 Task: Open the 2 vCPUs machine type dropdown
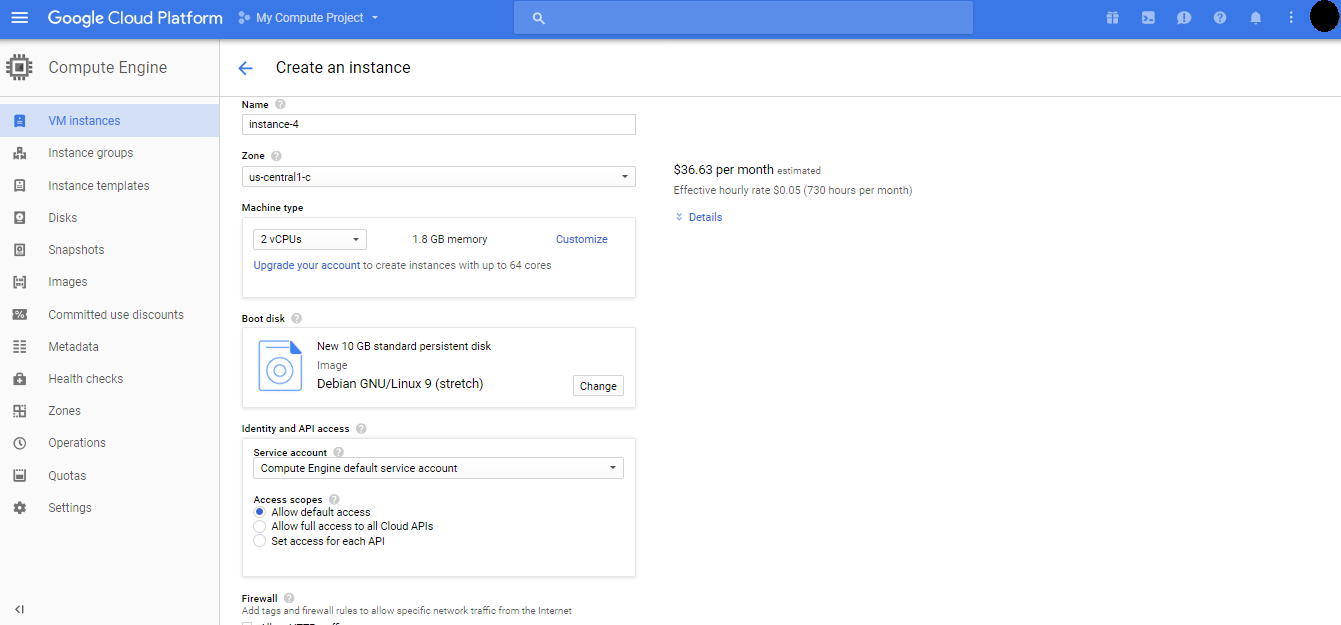310,240
